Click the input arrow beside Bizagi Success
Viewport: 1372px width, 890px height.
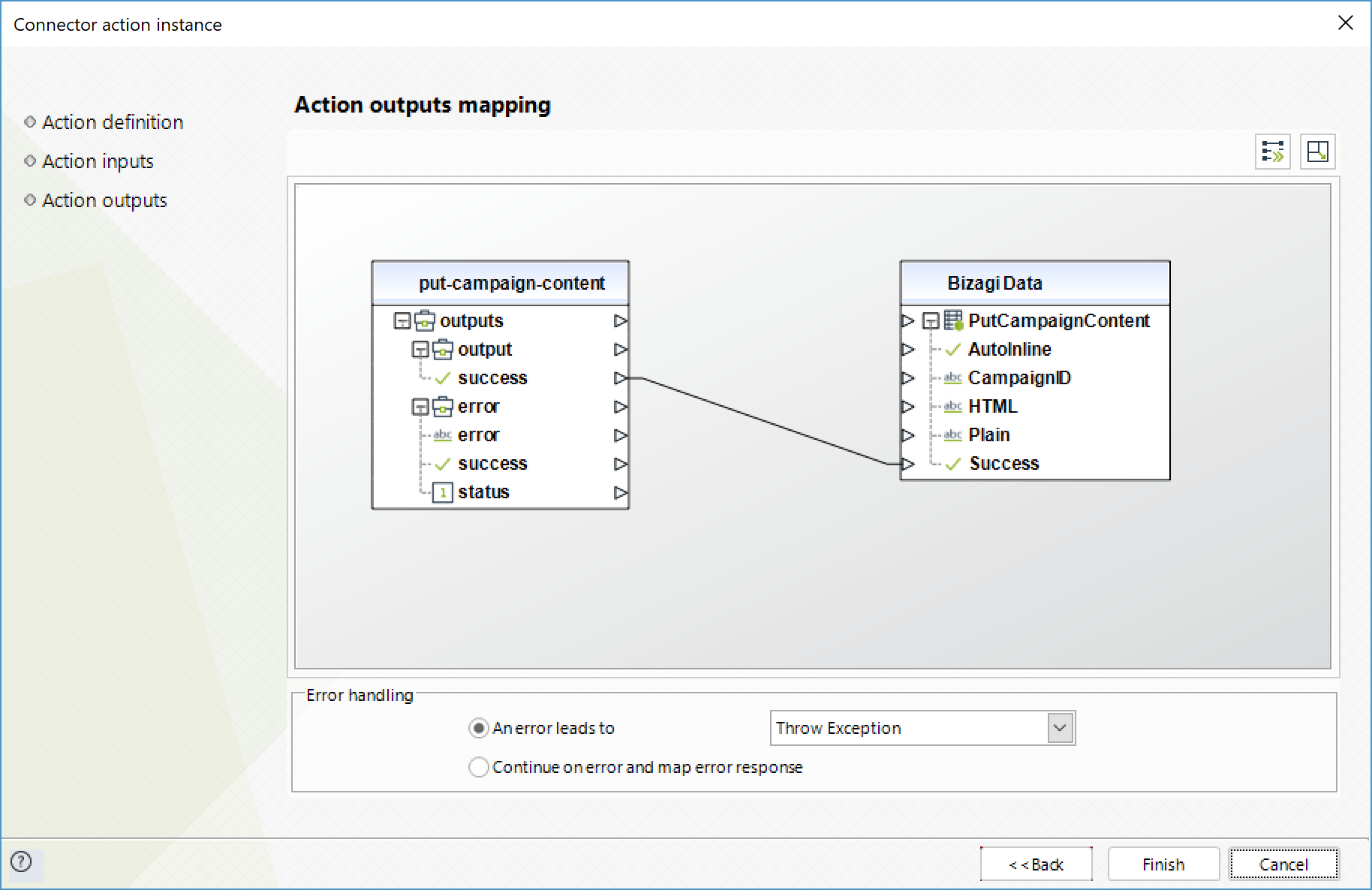click(908, 464)
